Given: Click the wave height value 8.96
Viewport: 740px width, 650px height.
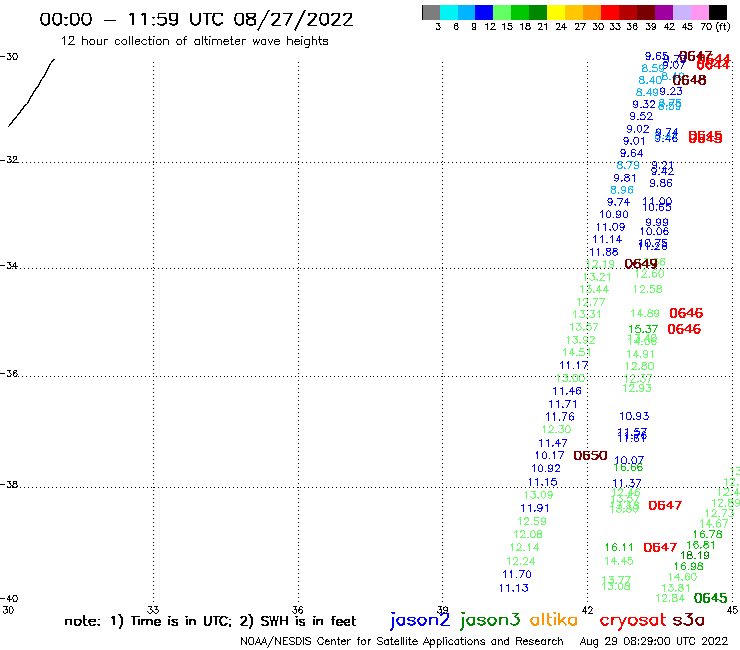Looking at the screenshot, I should click(x=622, y=190).
